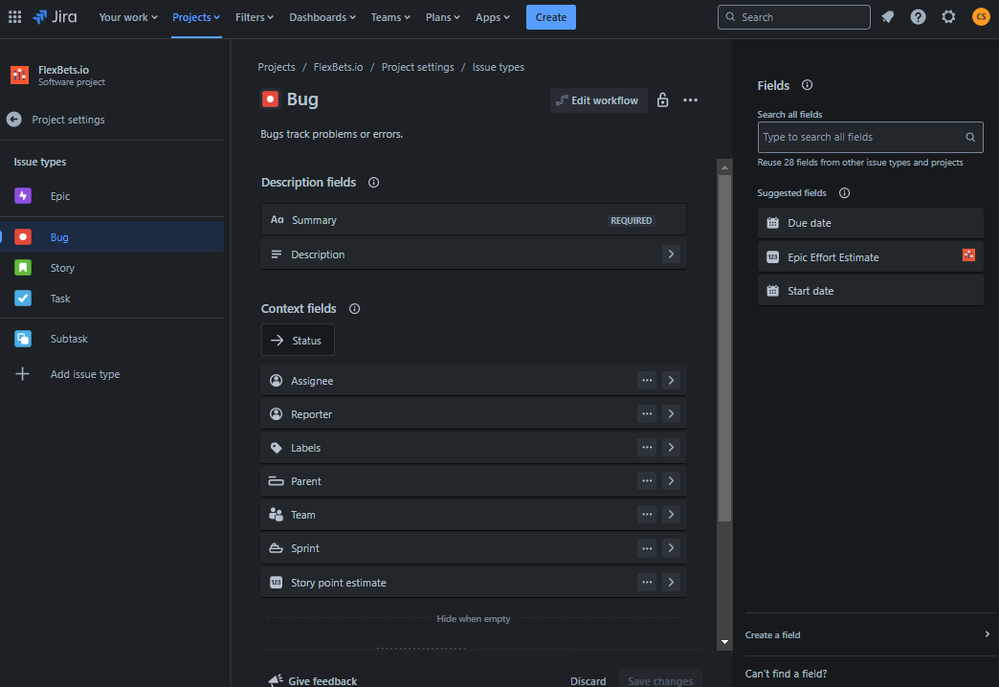Select the Subtask issue type

[x=112, y=338]
